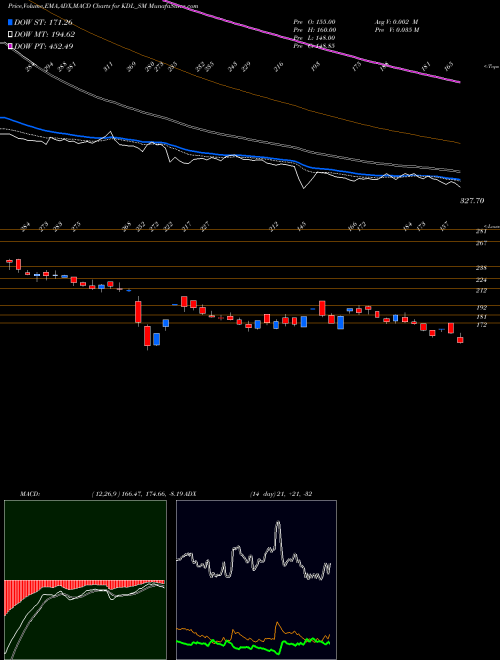Click the 212 price level label
The width and height of the screenshot is (500, 660).
481,290
